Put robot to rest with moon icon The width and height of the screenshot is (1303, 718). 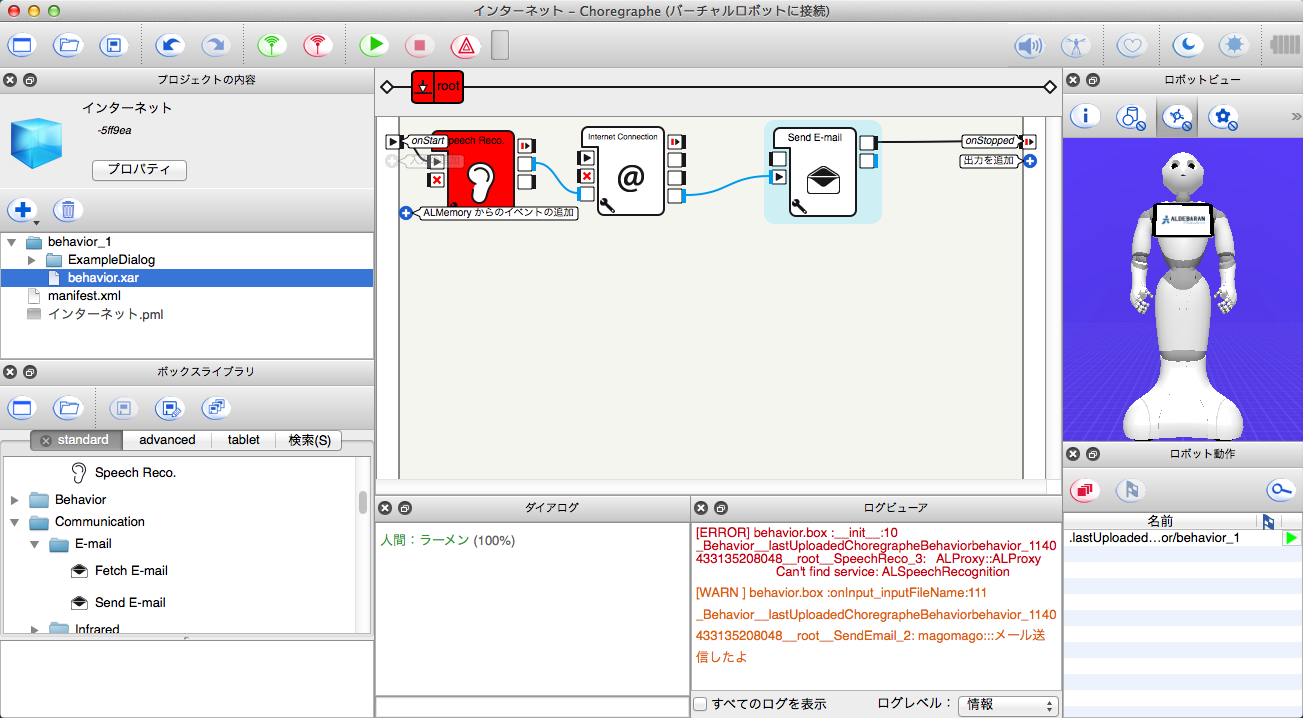[1187, 45]
